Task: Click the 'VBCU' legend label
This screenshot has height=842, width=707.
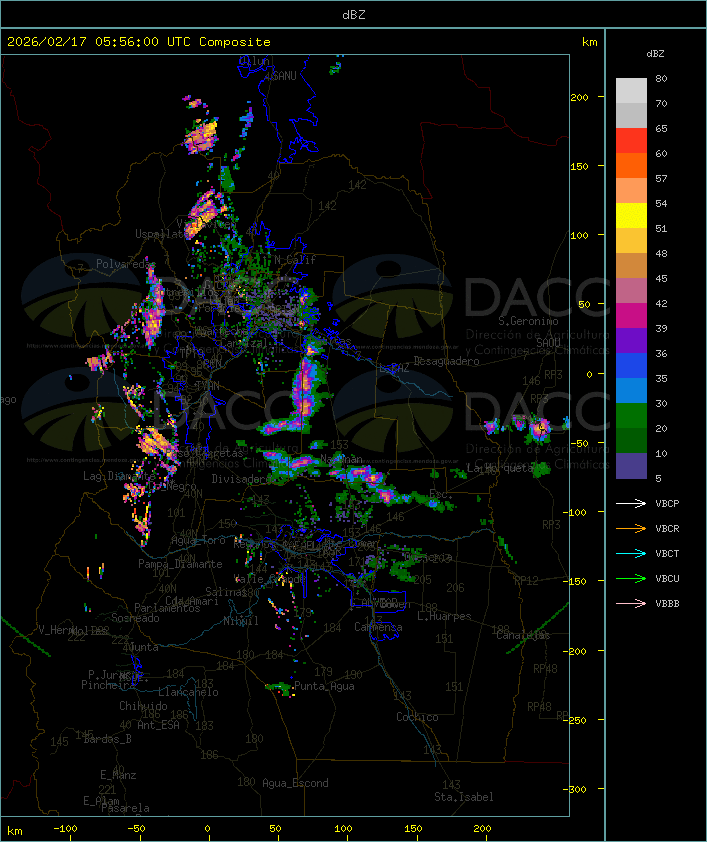Action: (667, 578)
